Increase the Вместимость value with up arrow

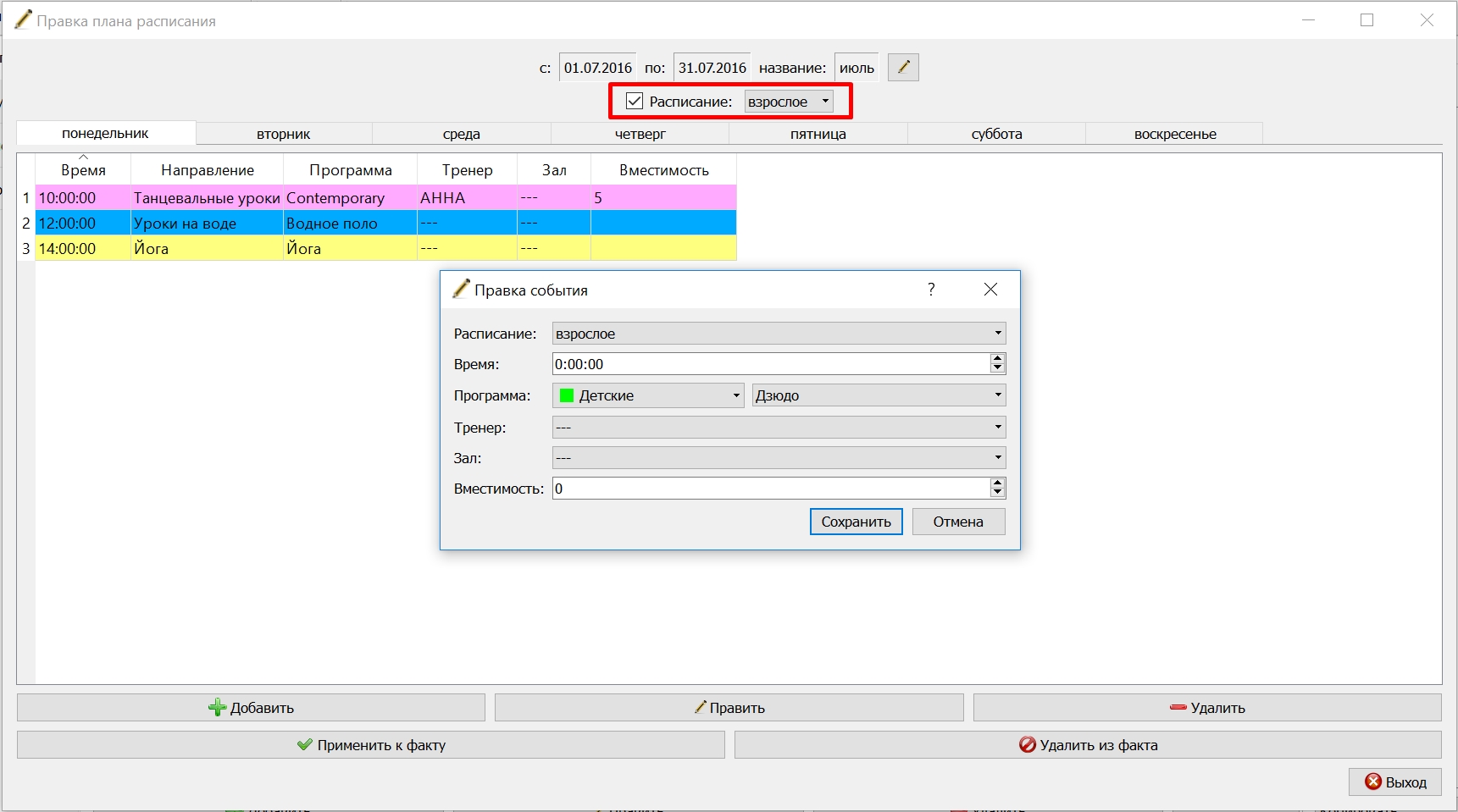[997, 483]
